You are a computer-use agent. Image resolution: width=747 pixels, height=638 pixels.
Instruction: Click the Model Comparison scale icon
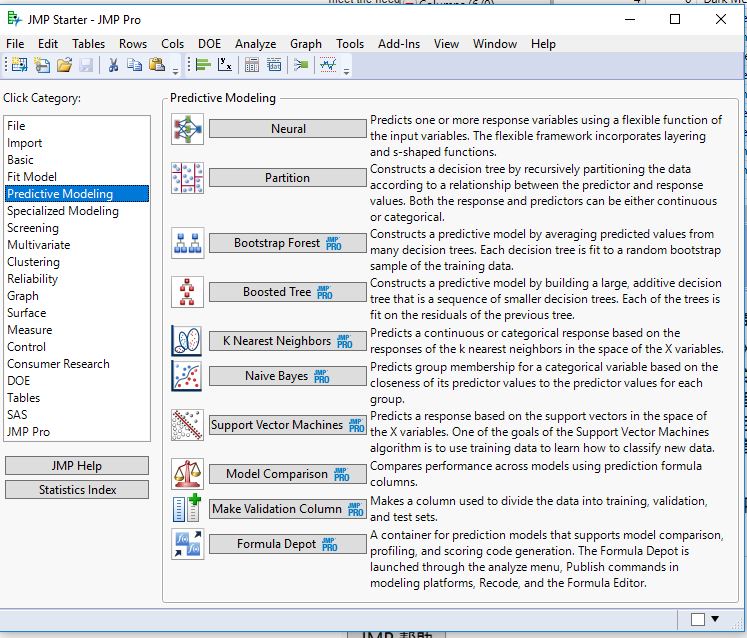pyautogui.click(x=187, y=474)
